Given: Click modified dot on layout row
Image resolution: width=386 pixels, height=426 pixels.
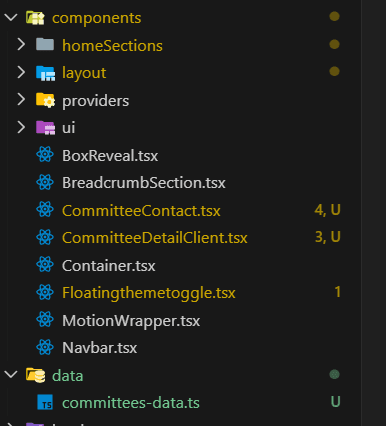Looking at the screenshot, I should [334, 71].
